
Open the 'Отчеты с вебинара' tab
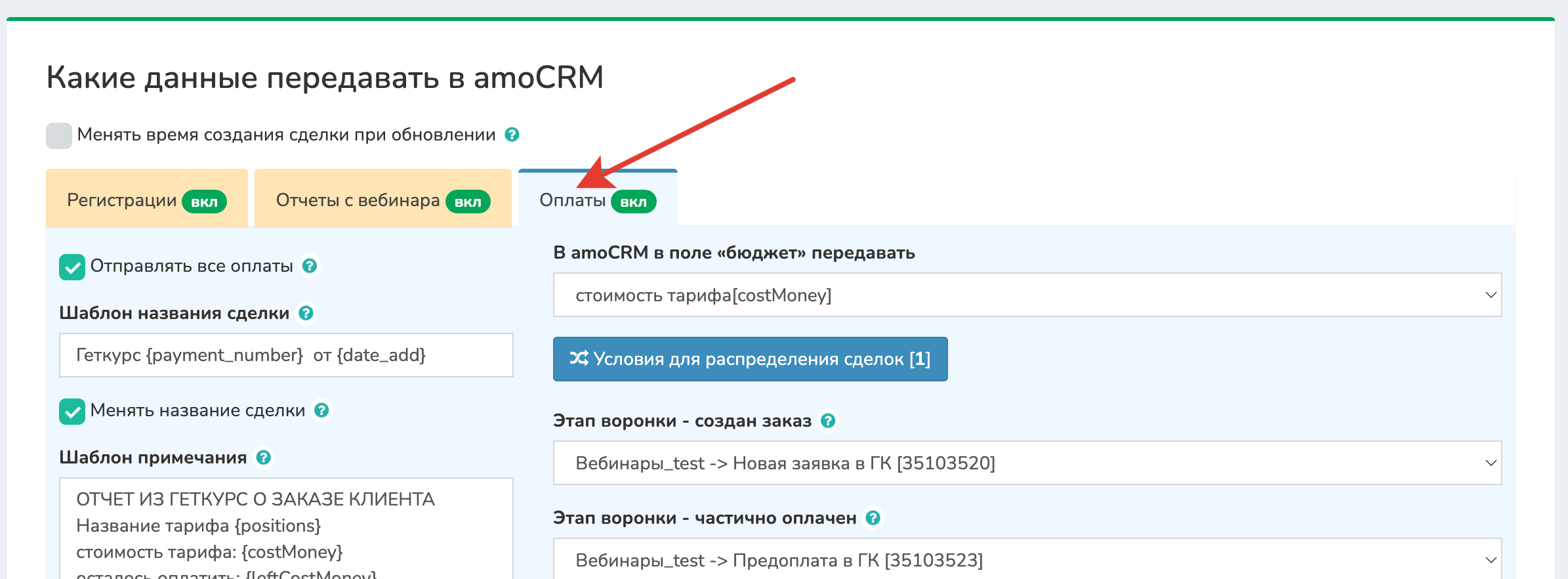[x=382, y=200]
